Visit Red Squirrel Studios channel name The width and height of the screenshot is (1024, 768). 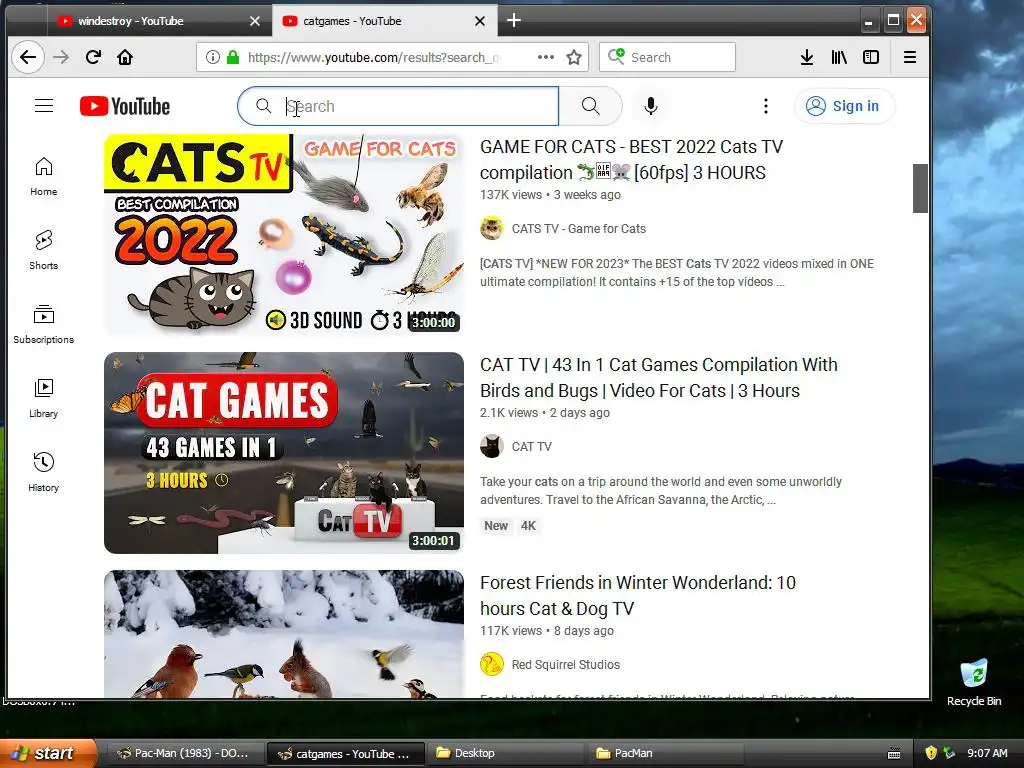click(566, 665)
